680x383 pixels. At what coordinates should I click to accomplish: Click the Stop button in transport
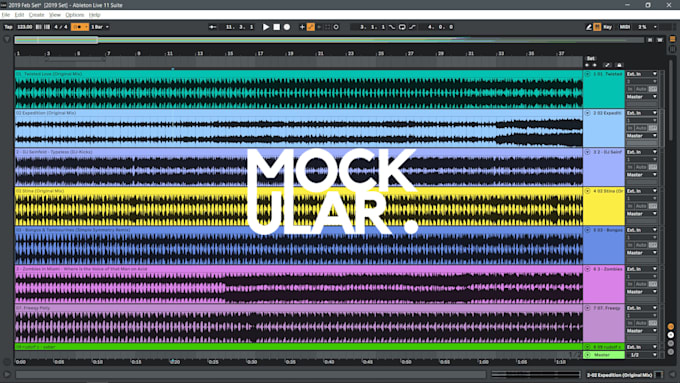tap(277, 27)
